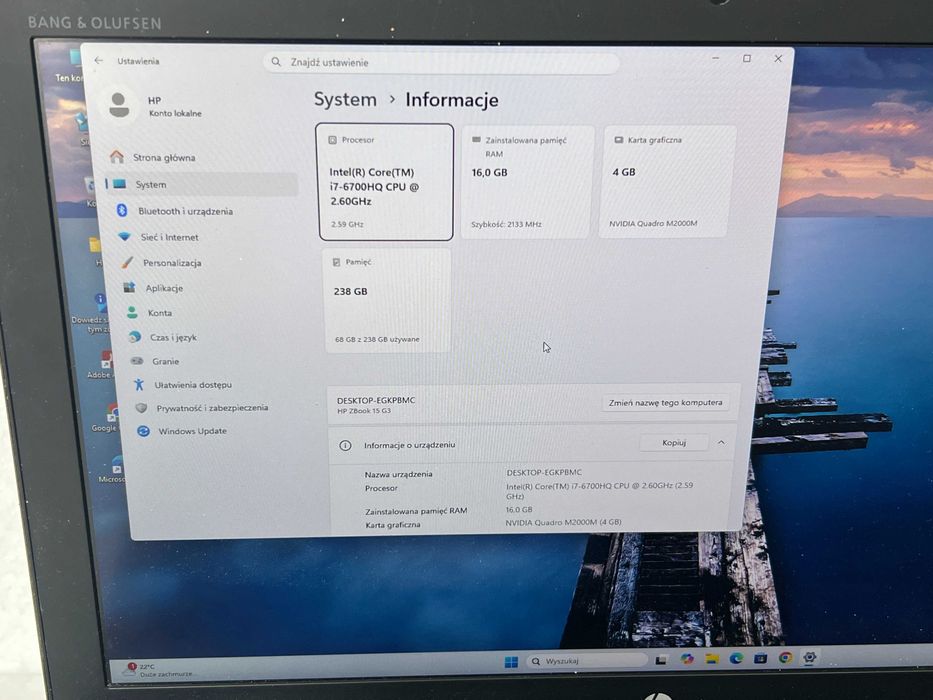Click System in the breadcrumb header
The image size is (933, 700).
point(345,99)
